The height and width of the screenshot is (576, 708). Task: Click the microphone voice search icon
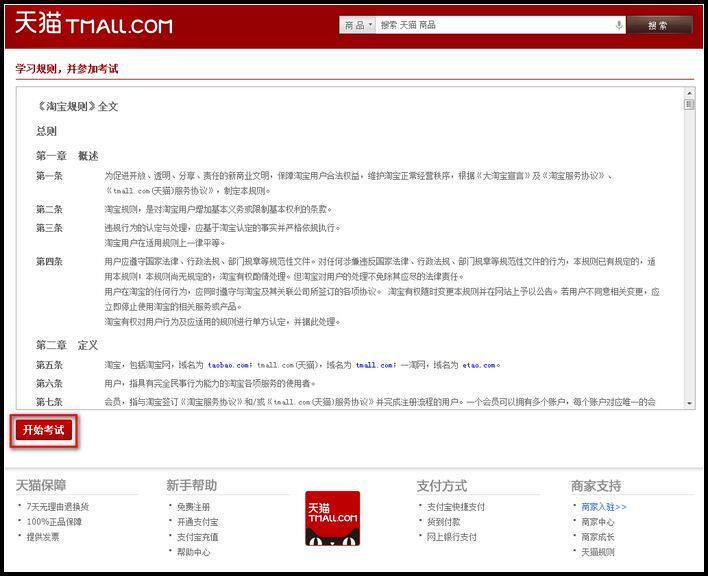pos(619,25)
